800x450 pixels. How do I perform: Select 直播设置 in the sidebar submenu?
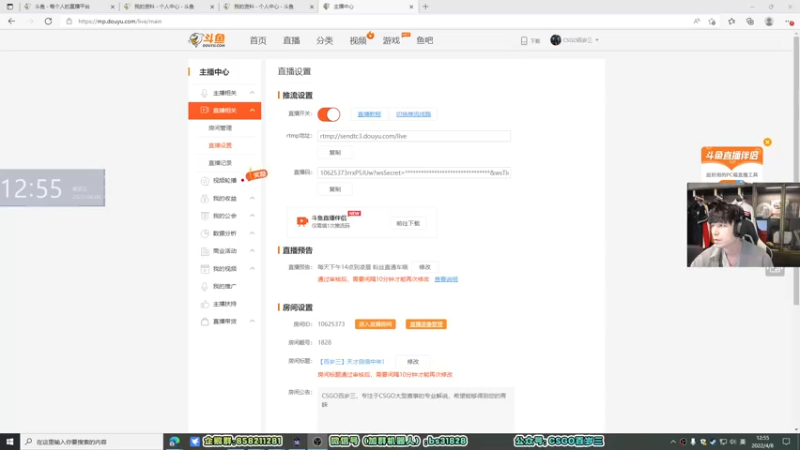click(220, 145)
